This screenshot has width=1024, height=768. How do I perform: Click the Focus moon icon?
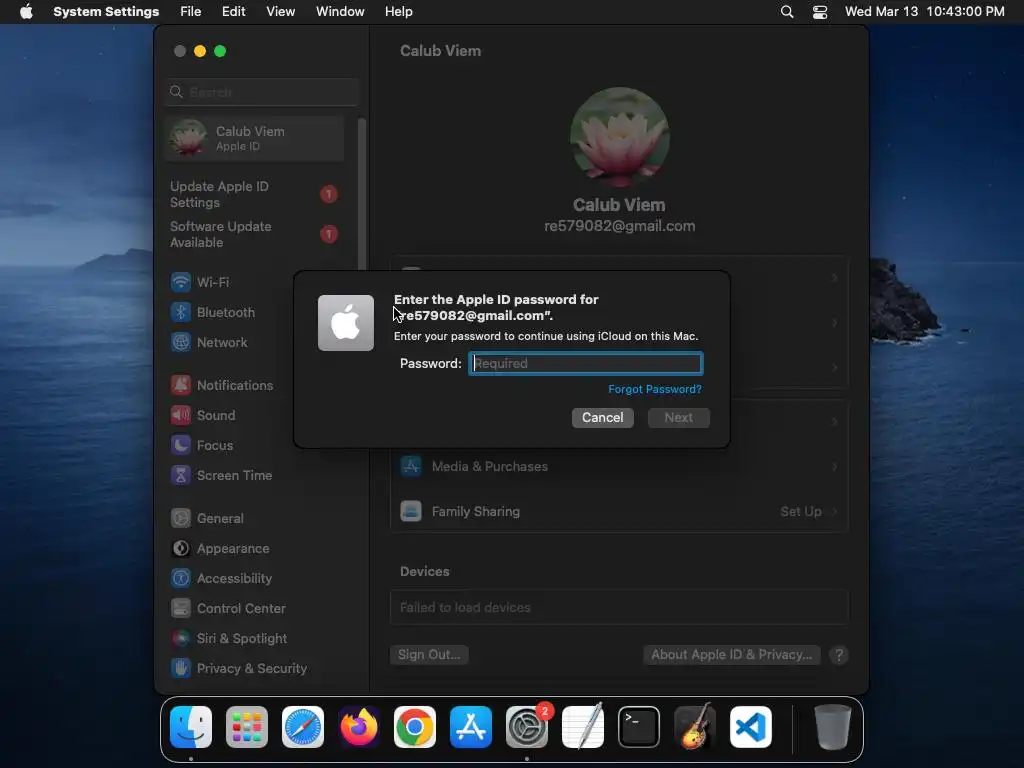[181, 445]
